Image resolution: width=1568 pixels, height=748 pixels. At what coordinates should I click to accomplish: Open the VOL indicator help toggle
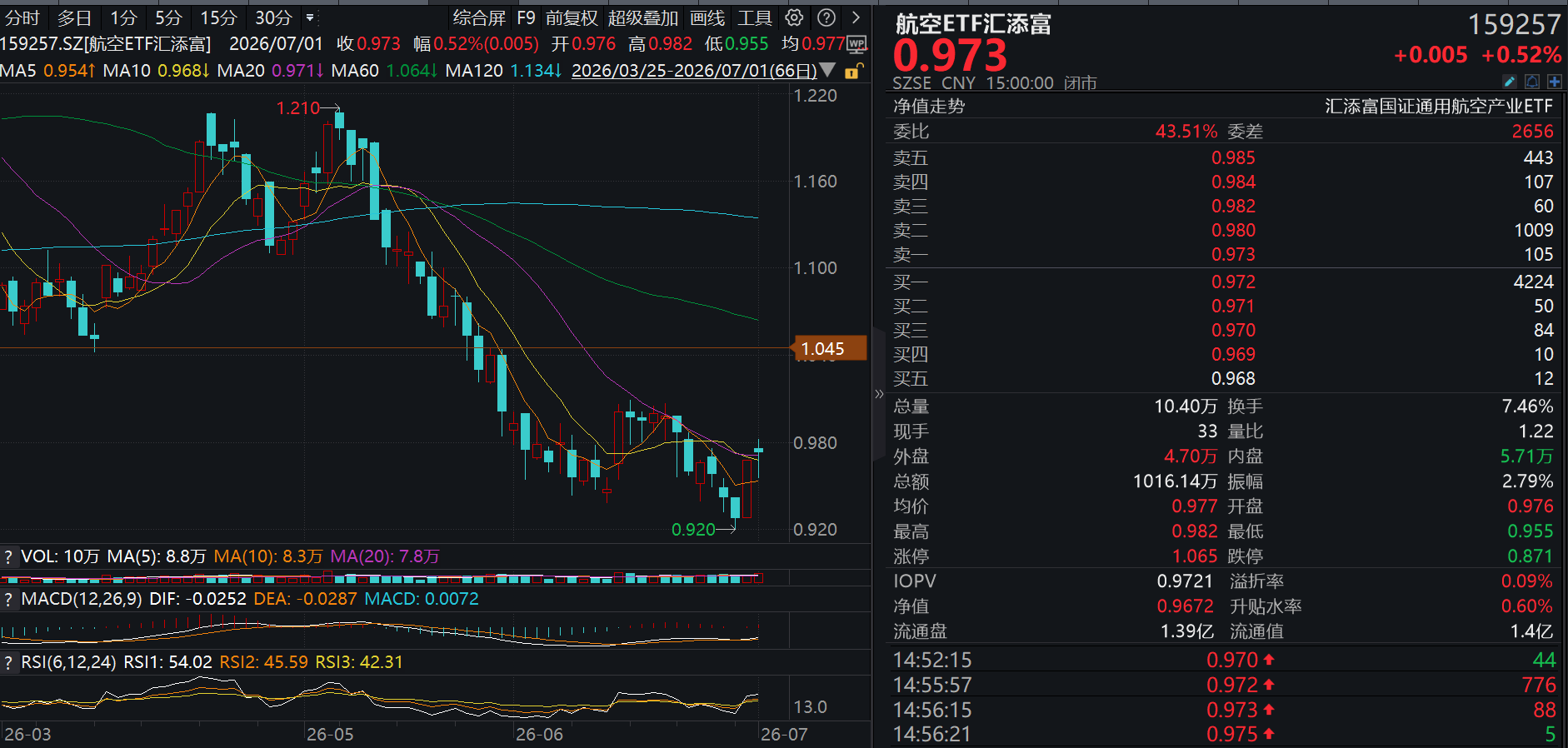click(9, 556)
